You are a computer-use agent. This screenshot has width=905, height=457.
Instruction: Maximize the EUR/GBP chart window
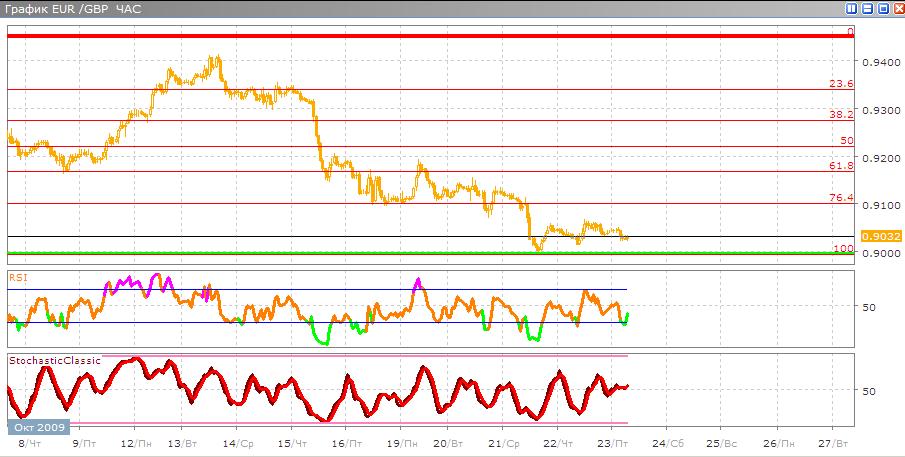tap(882, 9)
